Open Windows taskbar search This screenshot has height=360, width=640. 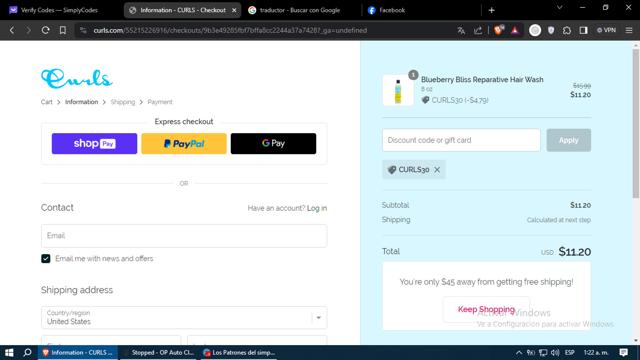(27, 352)
